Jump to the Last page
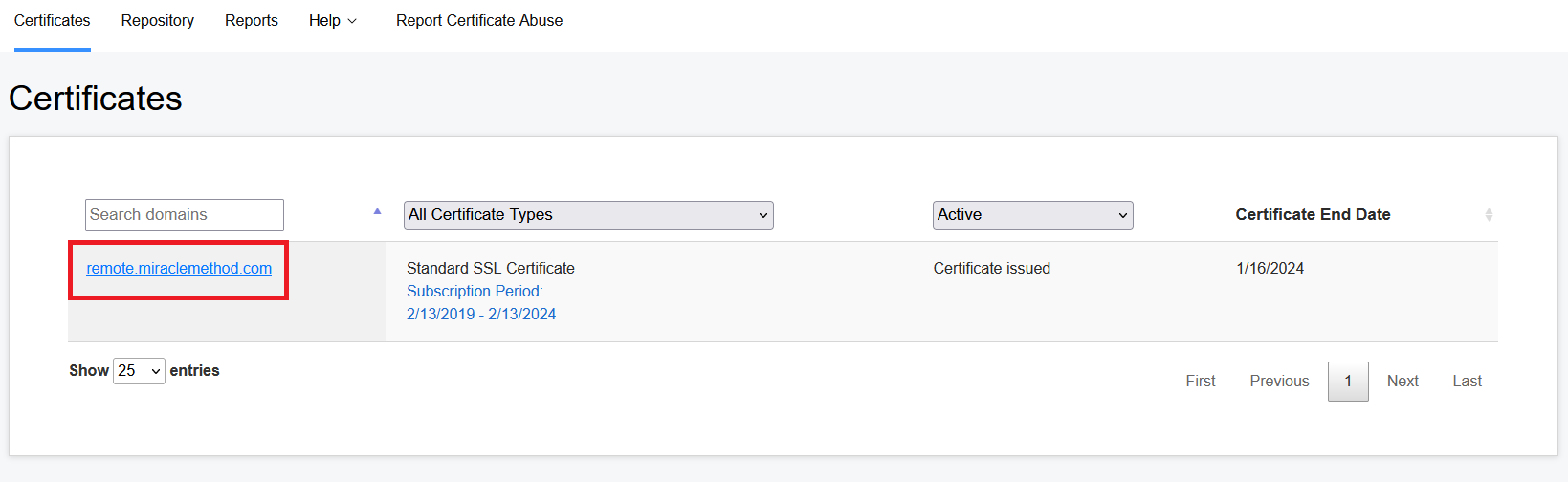1568x482 pixels. (1467, 382)
